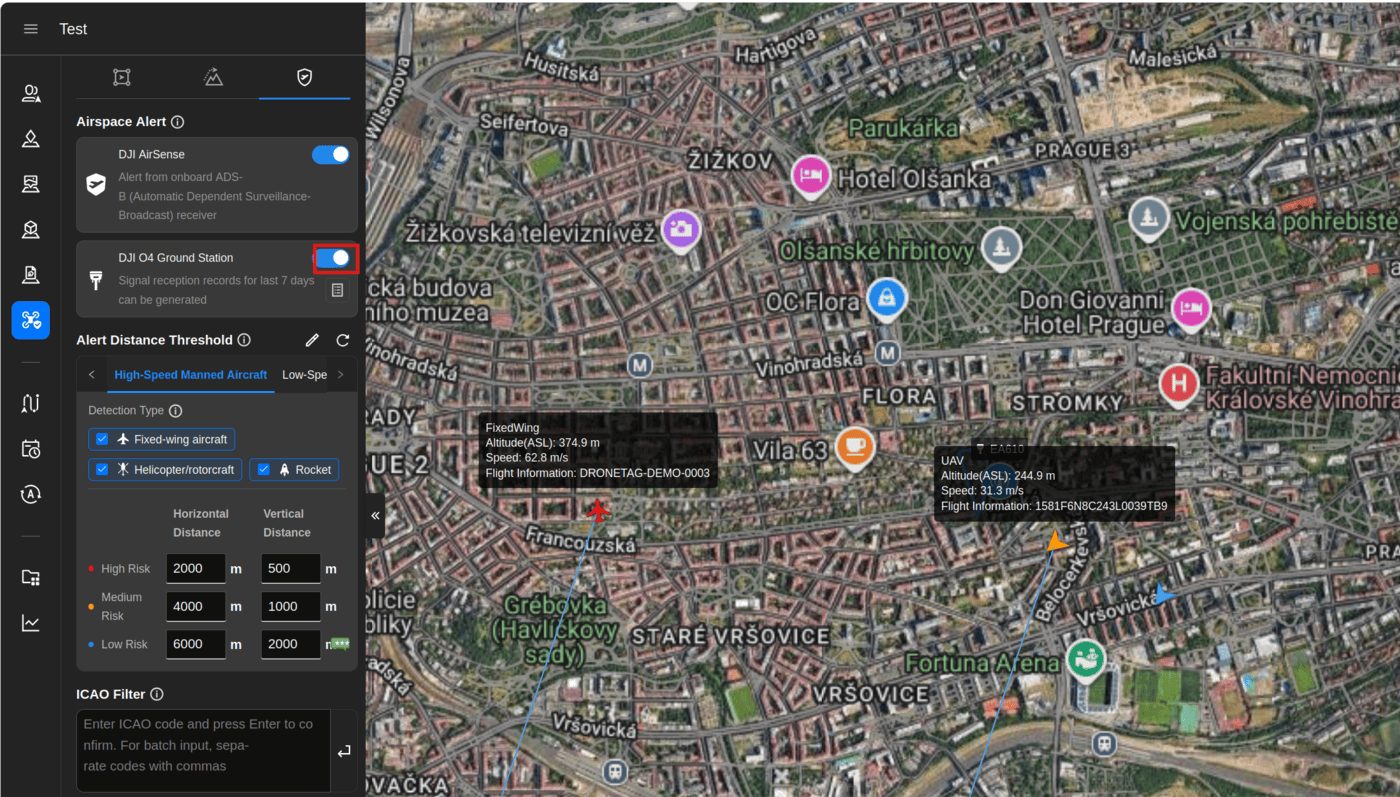The width and height of the screenshot is (1400, 797).
Task: Click the High Risk horizontal distance field
Action: [196, 568]
